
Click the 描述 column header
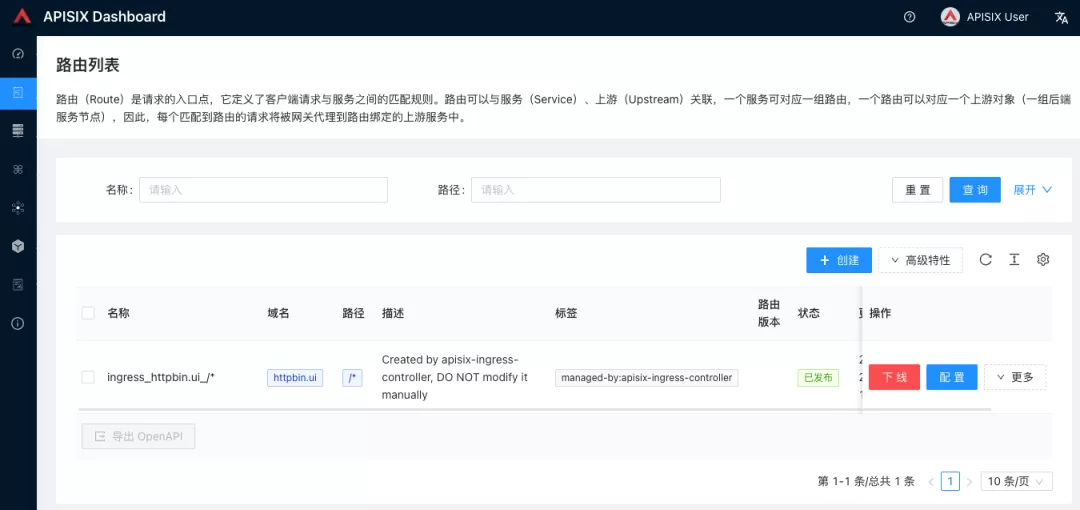393,313
